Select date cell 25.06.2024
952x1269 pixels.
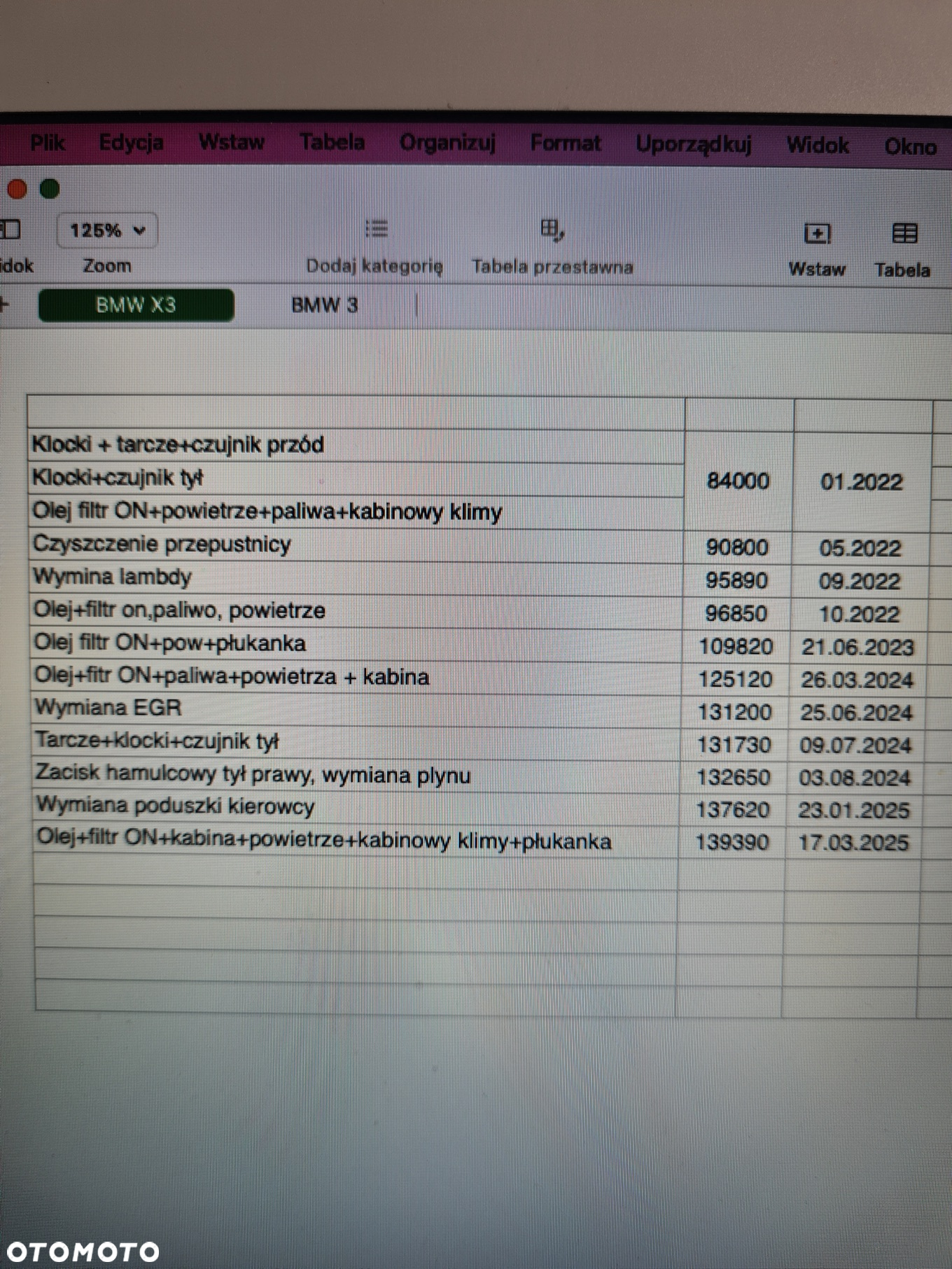coord(856,713)
